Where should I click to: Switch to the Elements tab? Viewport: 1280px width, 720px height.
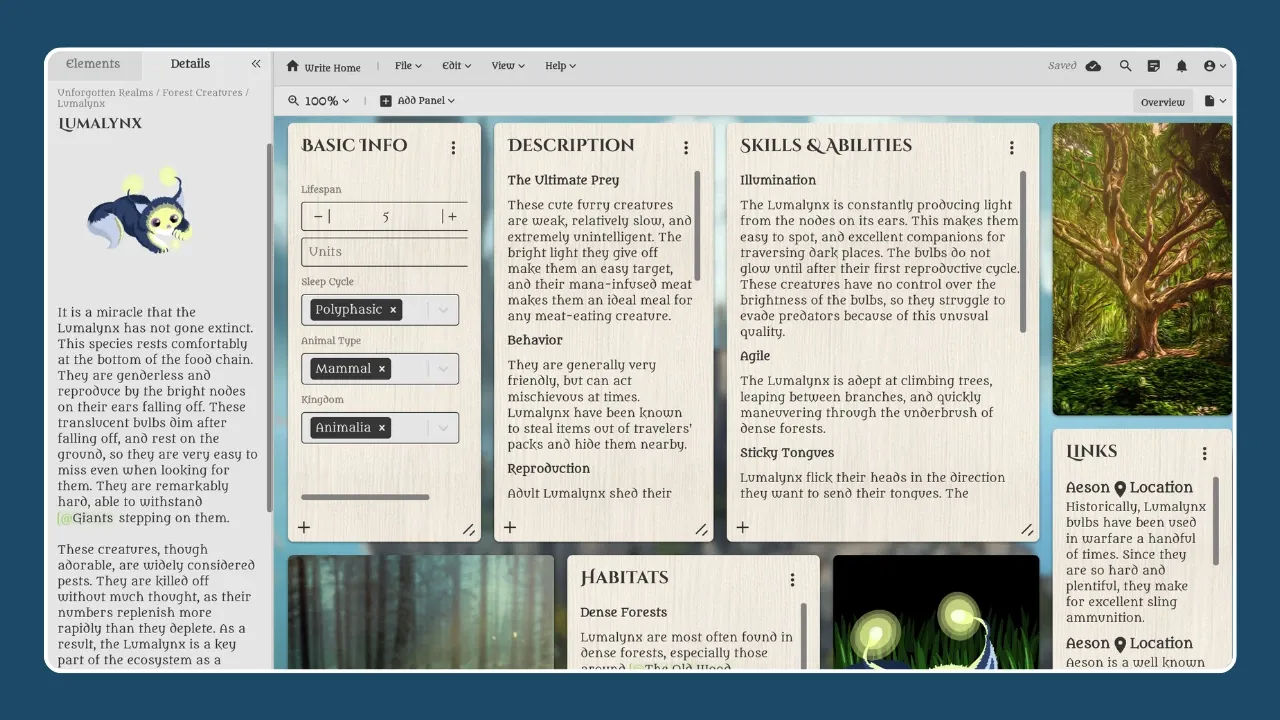click(x=93, y=64)
